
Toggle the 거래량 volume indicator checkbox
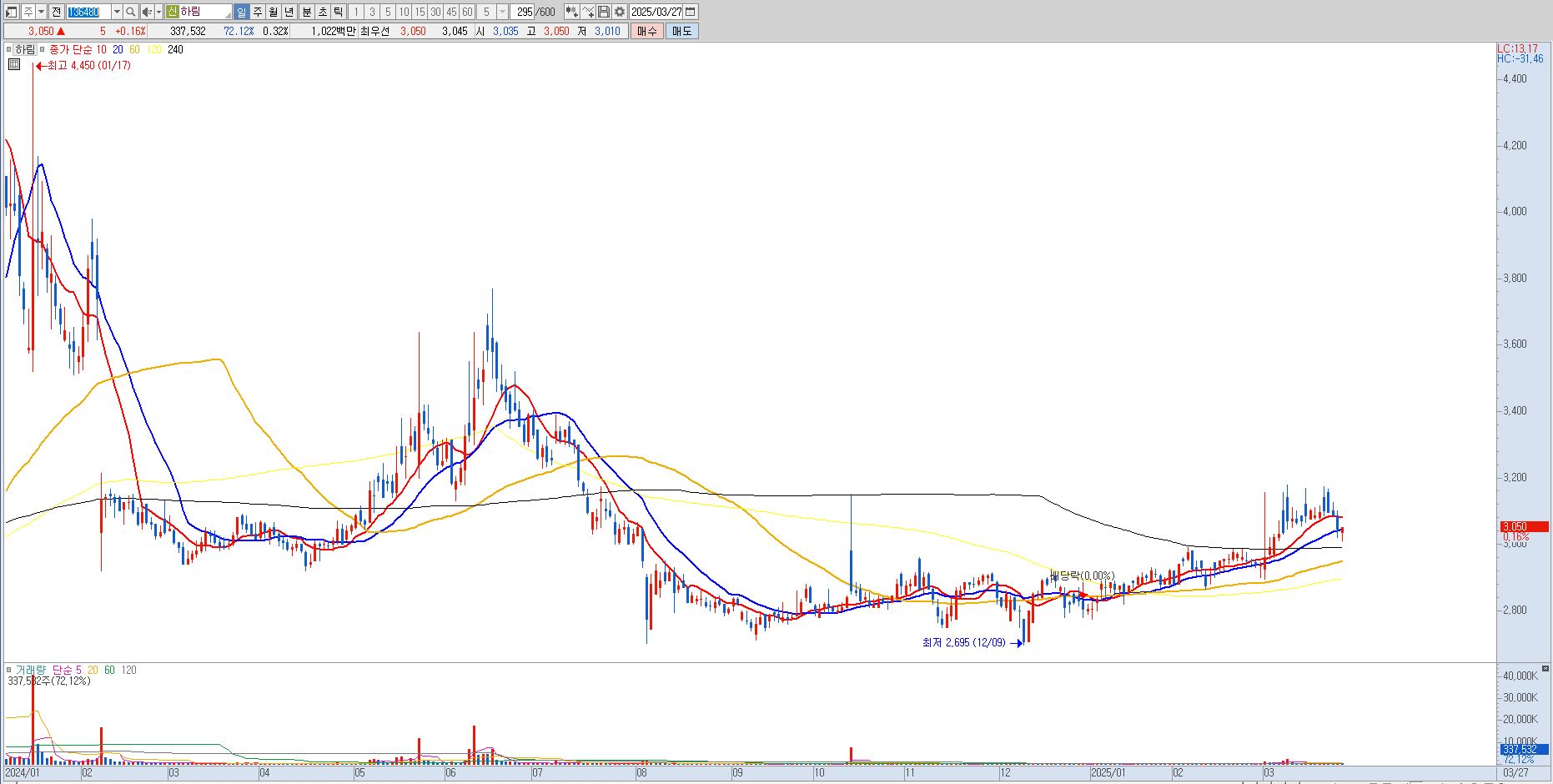9,670
